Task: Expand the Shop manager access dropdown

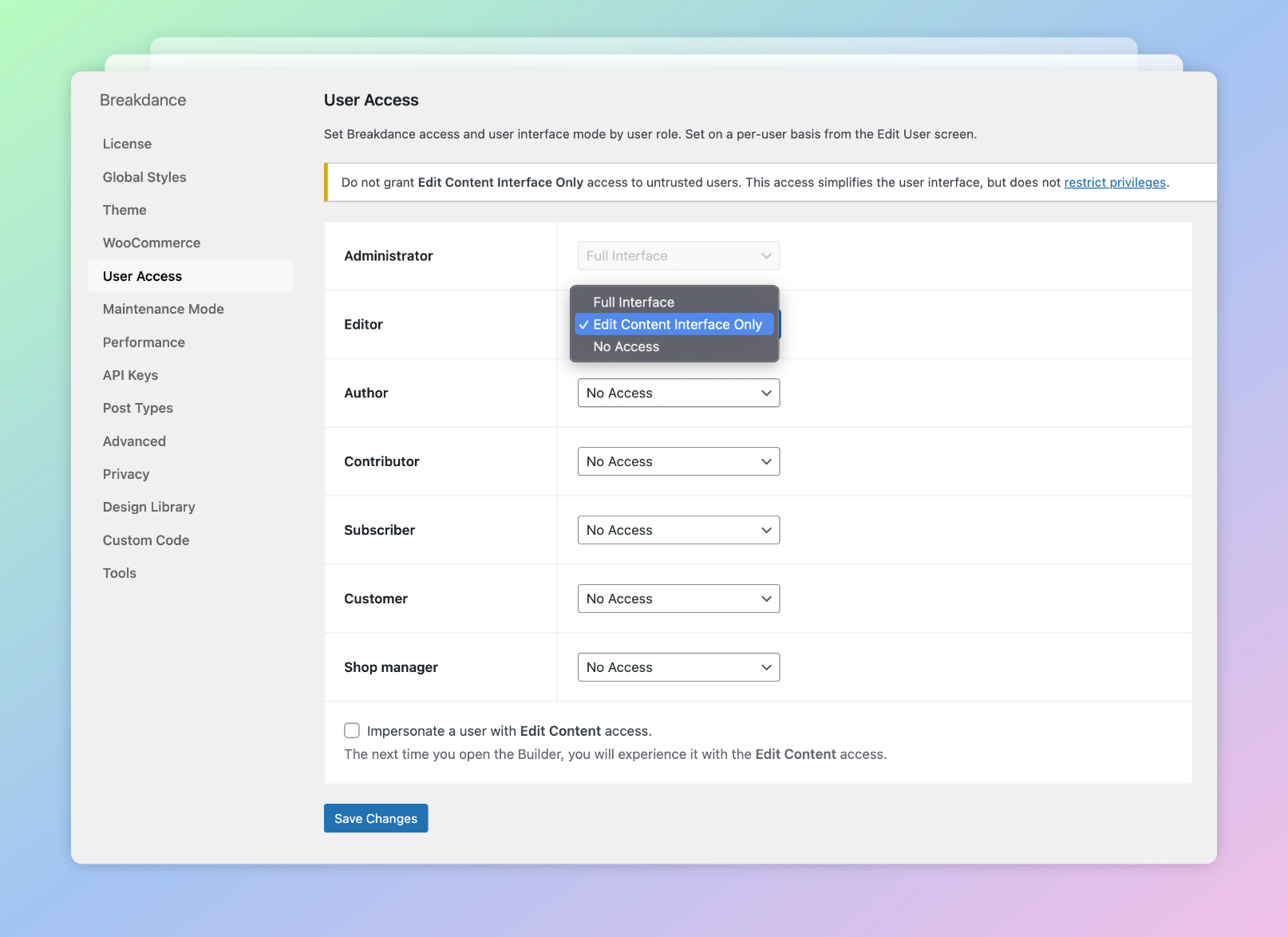Action: (x=678, y=668)
